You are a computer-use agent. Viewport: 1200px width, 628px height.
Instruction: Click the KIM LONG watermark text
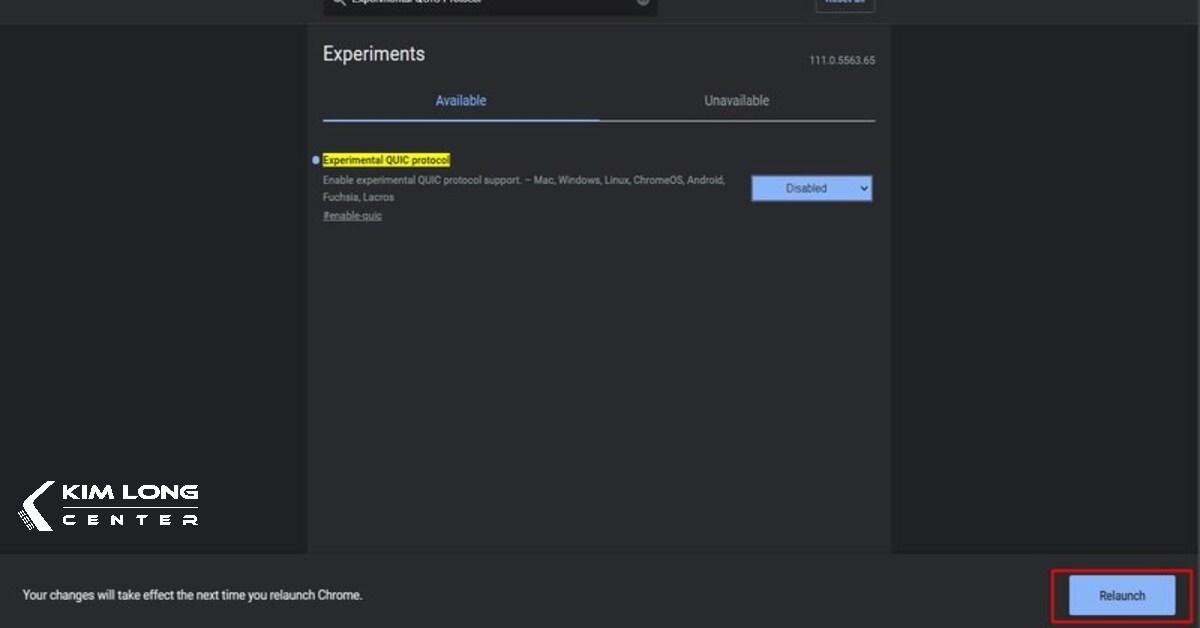tap(130, 493)
